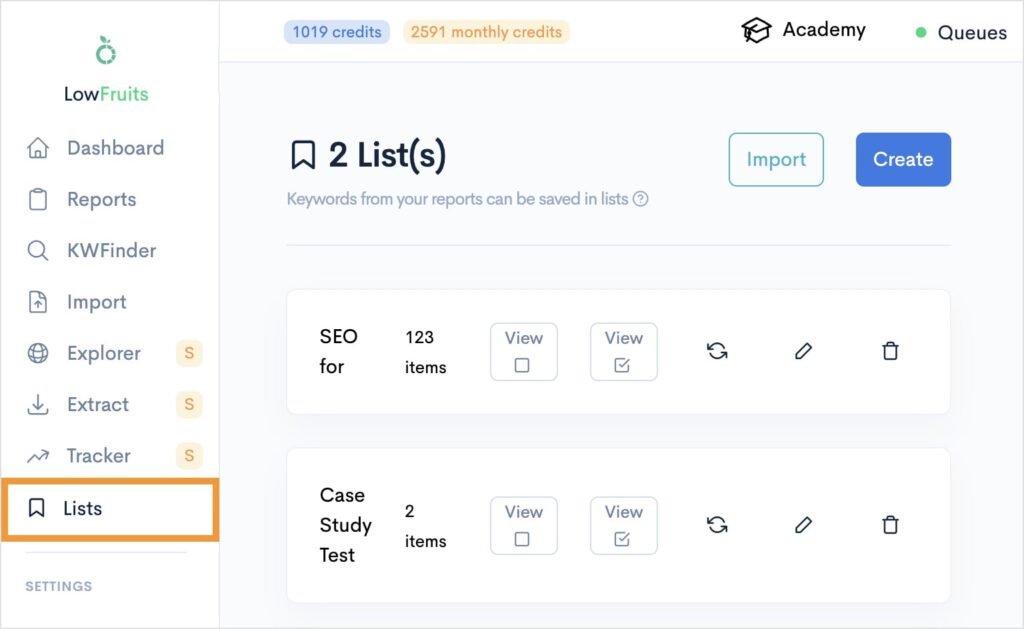Screen dimensions: 1024x629
Task: Delete the "Case Study Test" list via trash icon
Action: 890,525
